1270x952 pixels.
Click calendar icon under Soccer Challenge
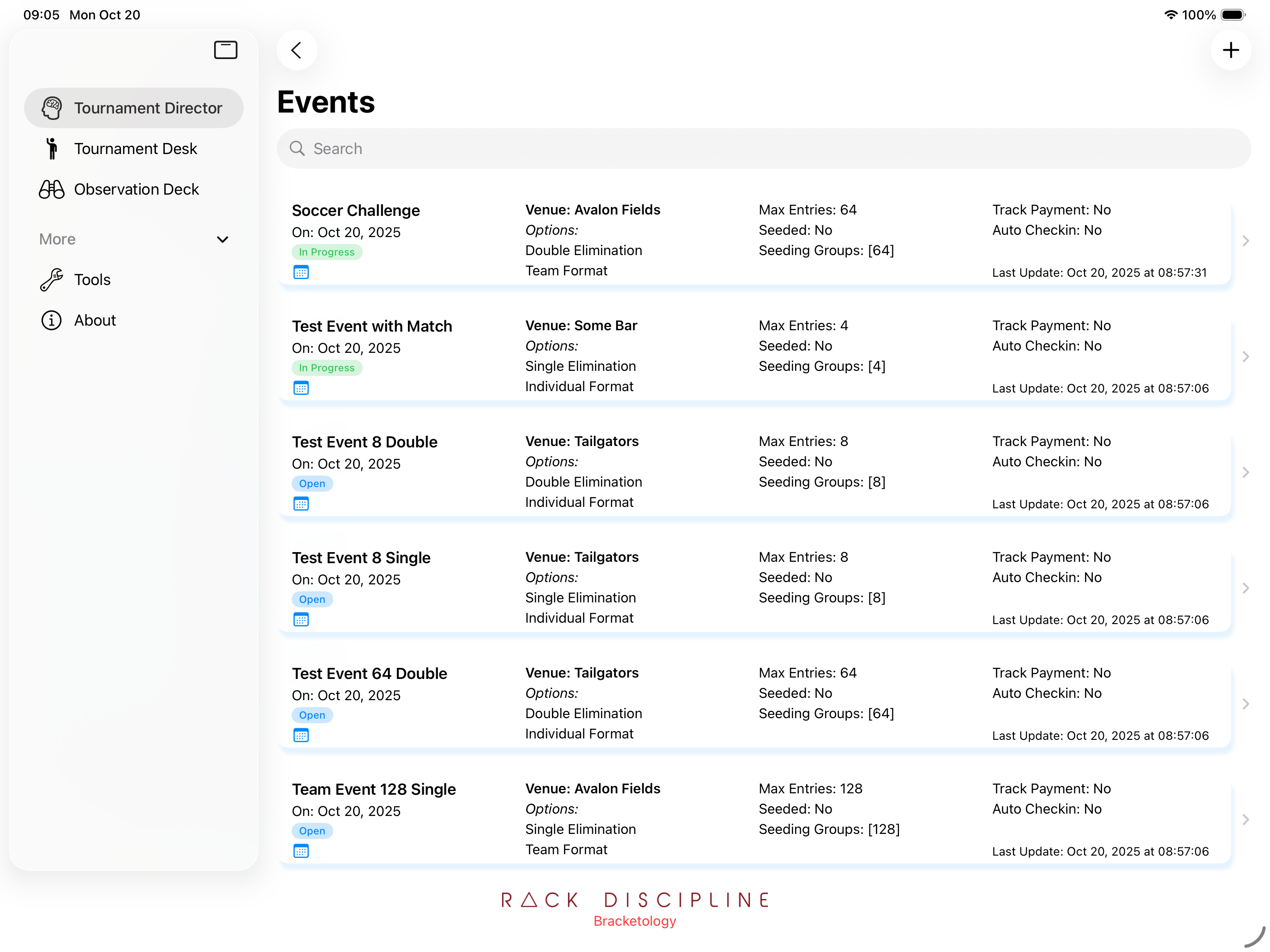301,272
